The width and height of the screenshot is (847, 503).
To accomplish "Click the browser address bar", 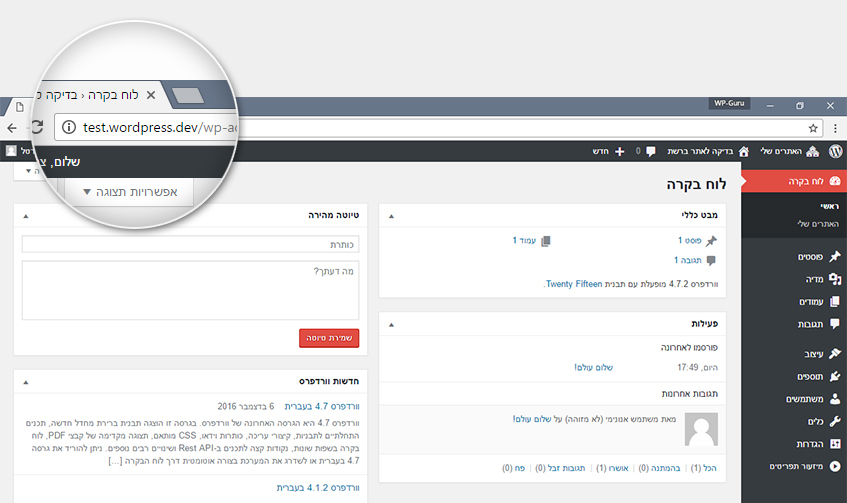I will (x=438, y=128).
